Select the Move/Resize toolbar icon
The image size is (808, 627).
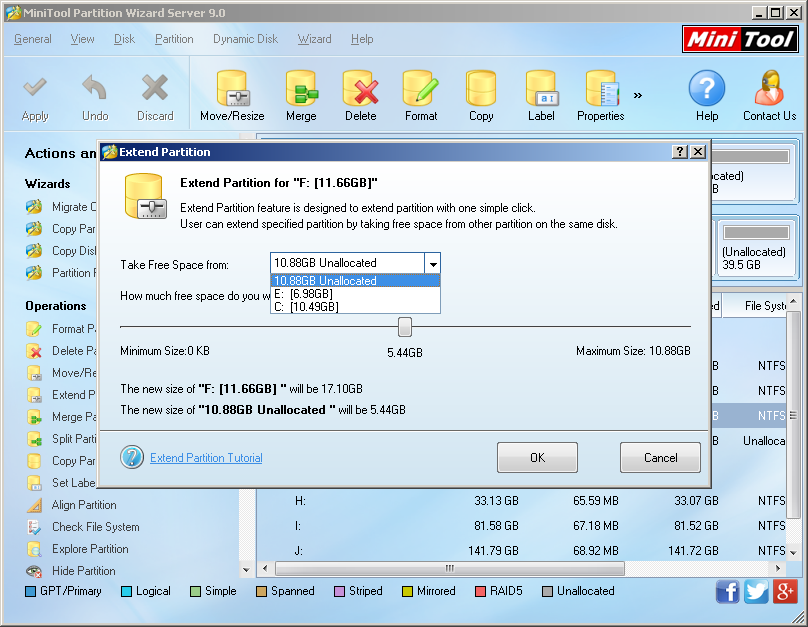pyautogui.click(x=232, y=89)
